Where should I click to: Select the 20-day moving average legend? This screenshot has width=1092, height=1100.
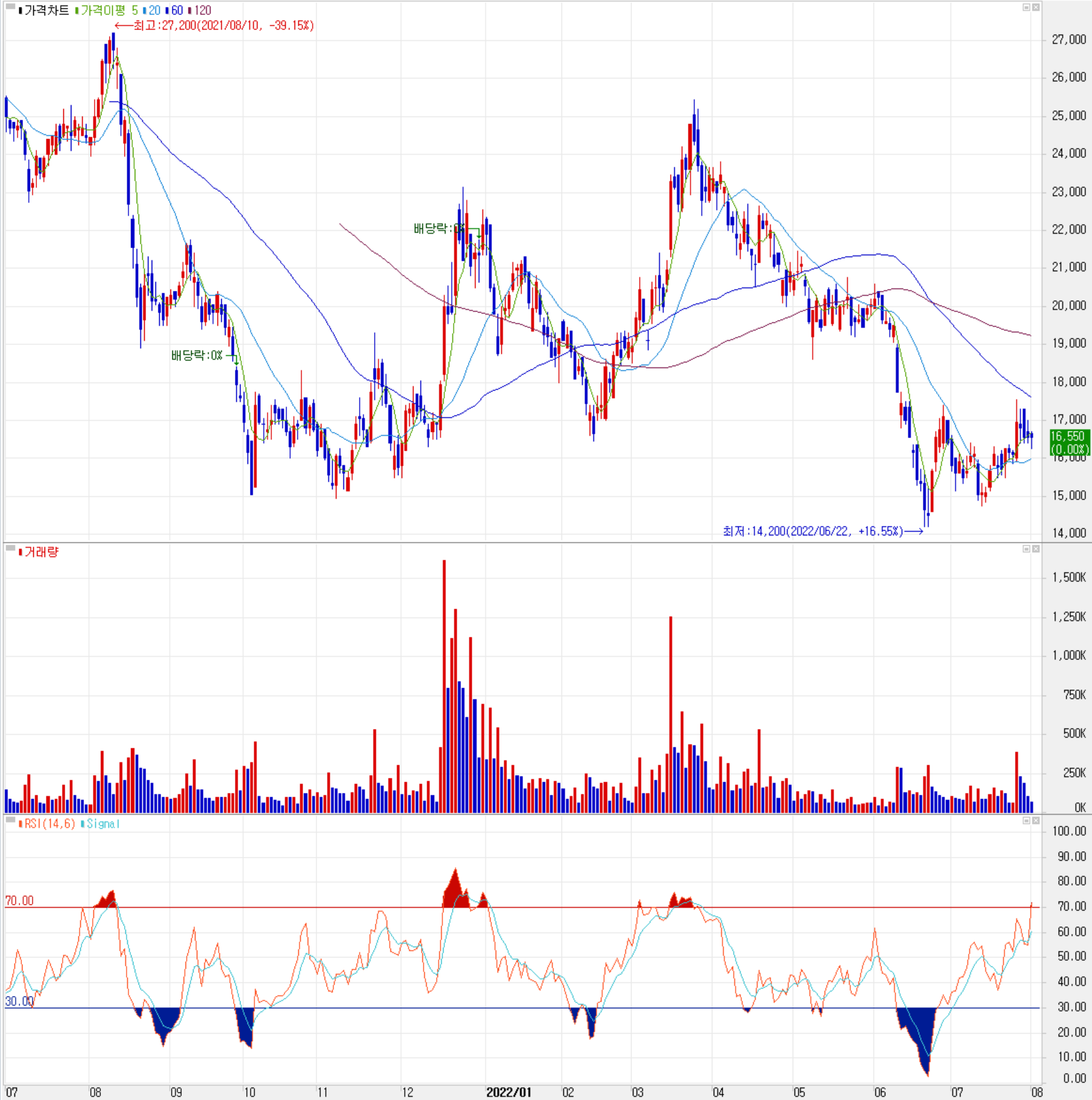pyautogui.click(x=152, y=10)
